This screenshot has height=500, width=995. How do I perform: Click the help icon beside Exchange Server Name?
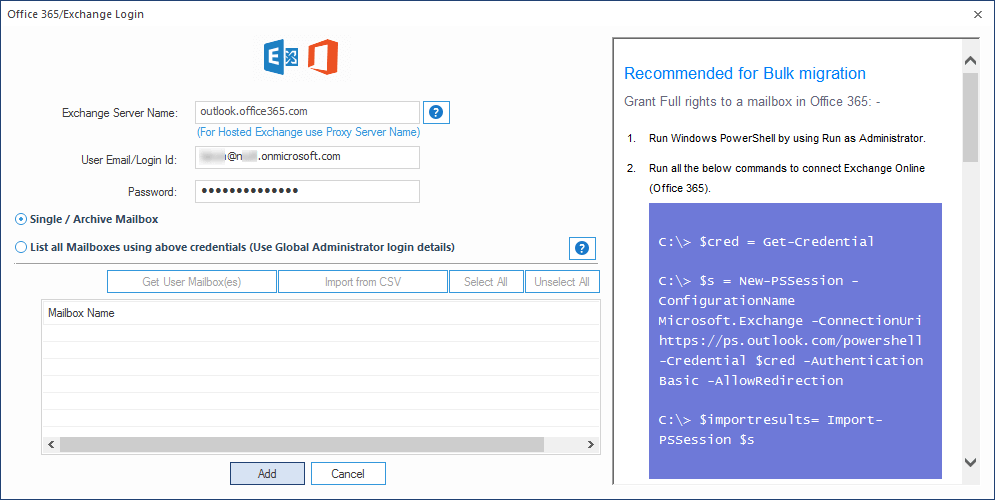436,112
